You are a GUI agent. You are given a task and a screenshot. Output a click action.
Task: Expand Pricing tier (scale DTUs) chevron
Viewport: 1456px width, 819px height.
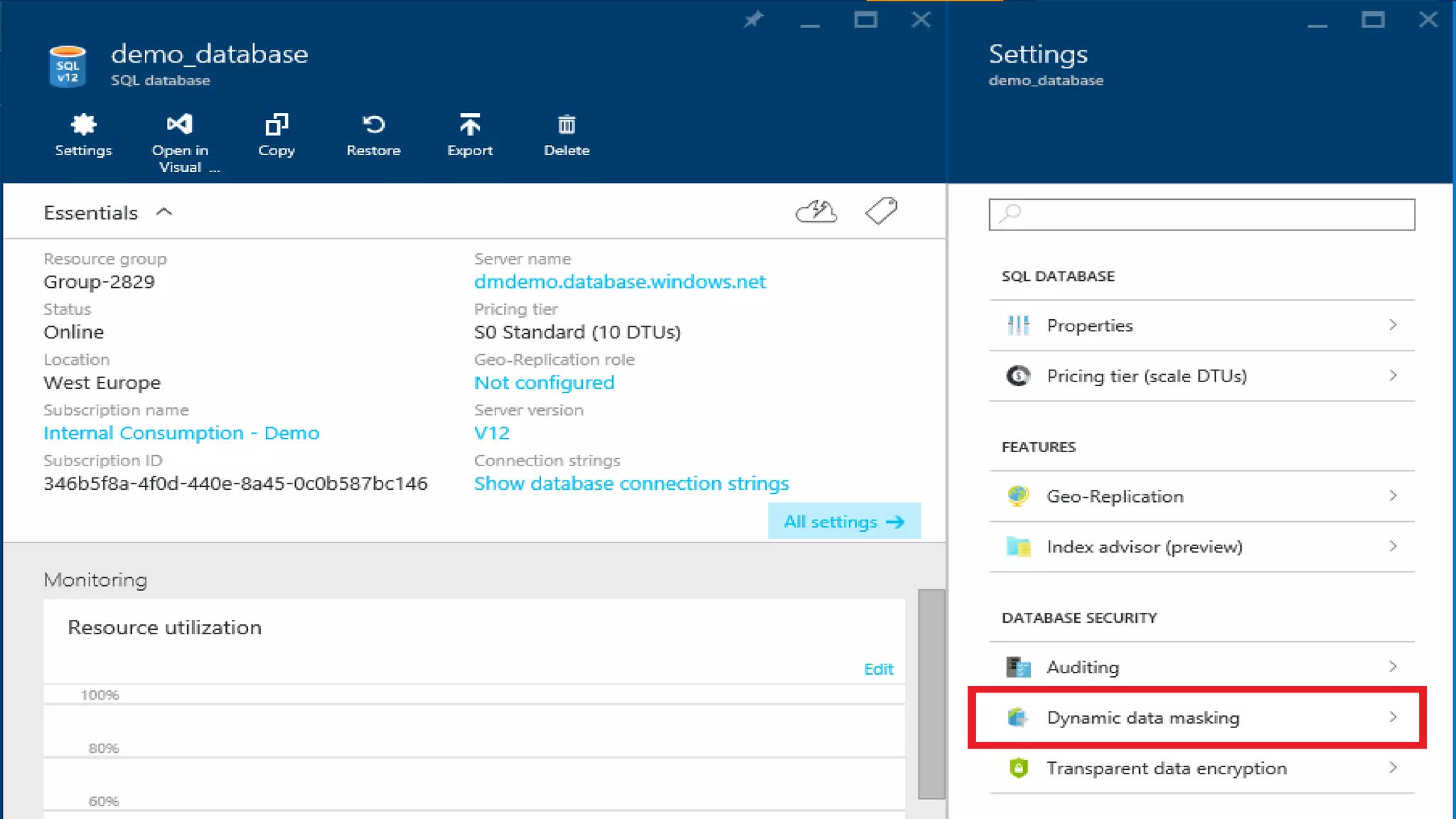1393,375
